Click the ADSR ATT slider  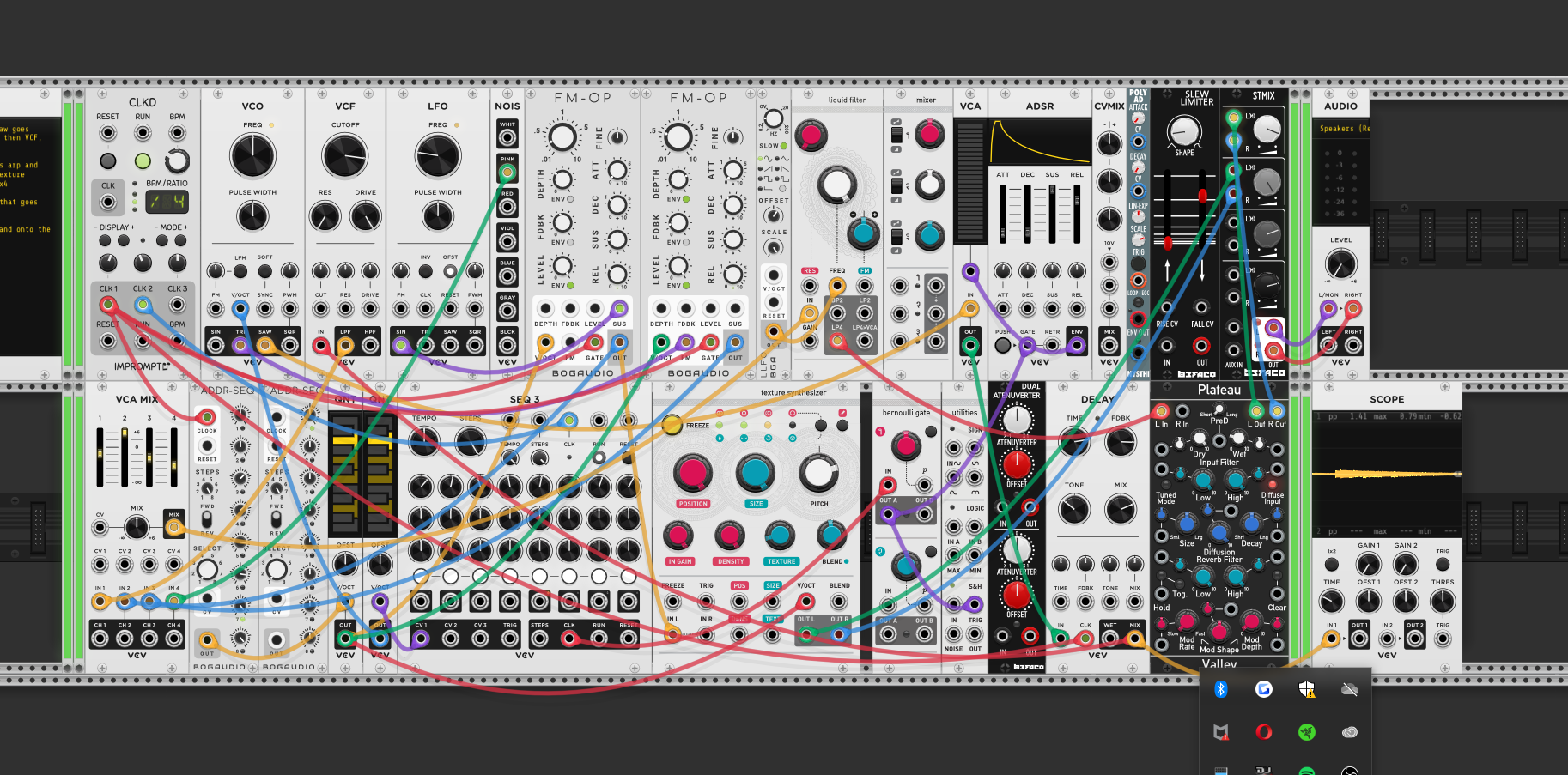click(x=1003, y=213)
